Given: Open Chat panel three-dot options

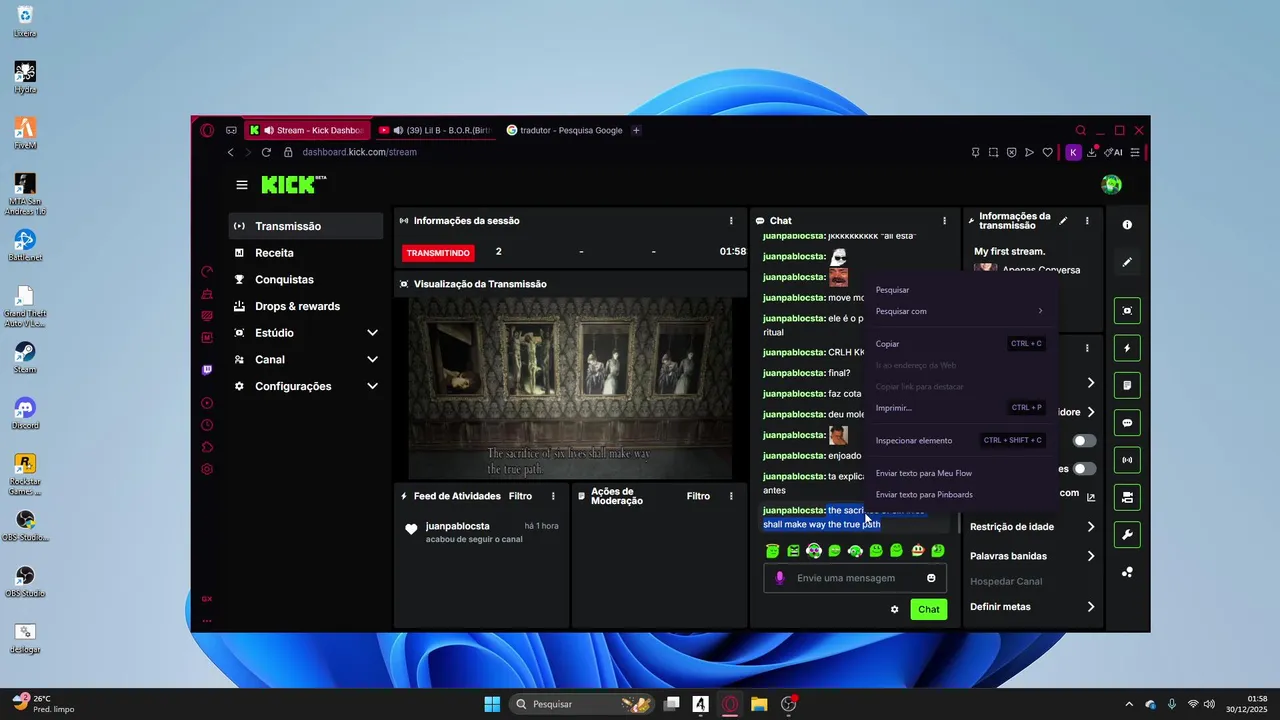Looking at the screenshot, I should (944, 221).
